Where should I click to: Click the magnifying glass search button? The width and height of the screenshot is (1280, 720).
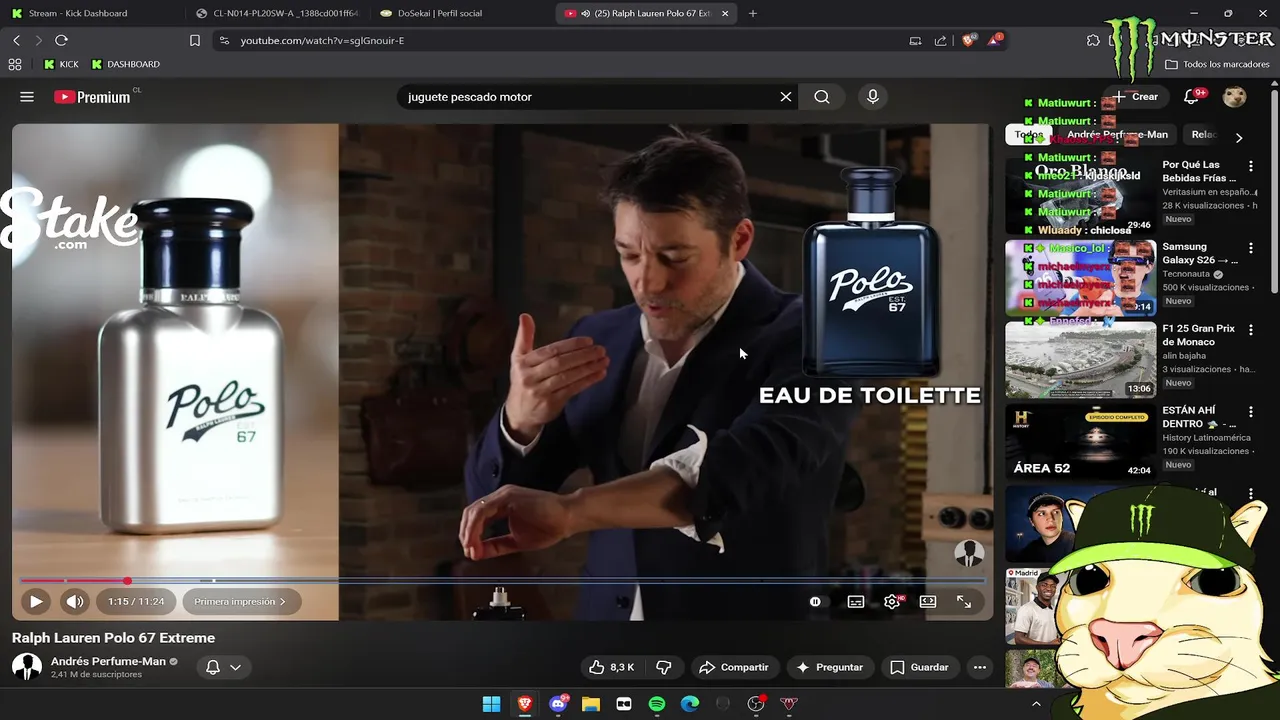click(822, 97)
